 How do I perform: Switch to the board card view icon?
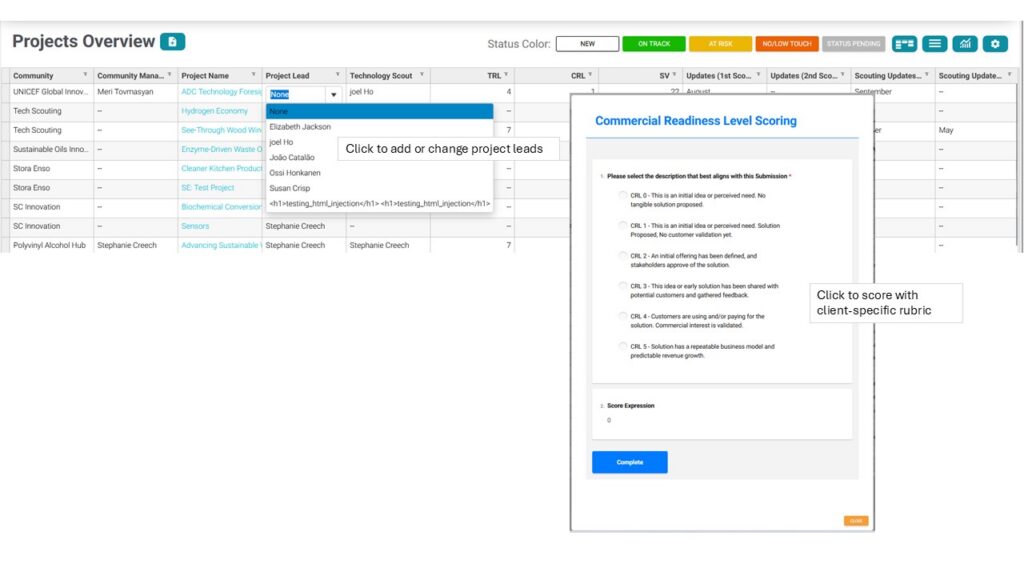[904, 44]
